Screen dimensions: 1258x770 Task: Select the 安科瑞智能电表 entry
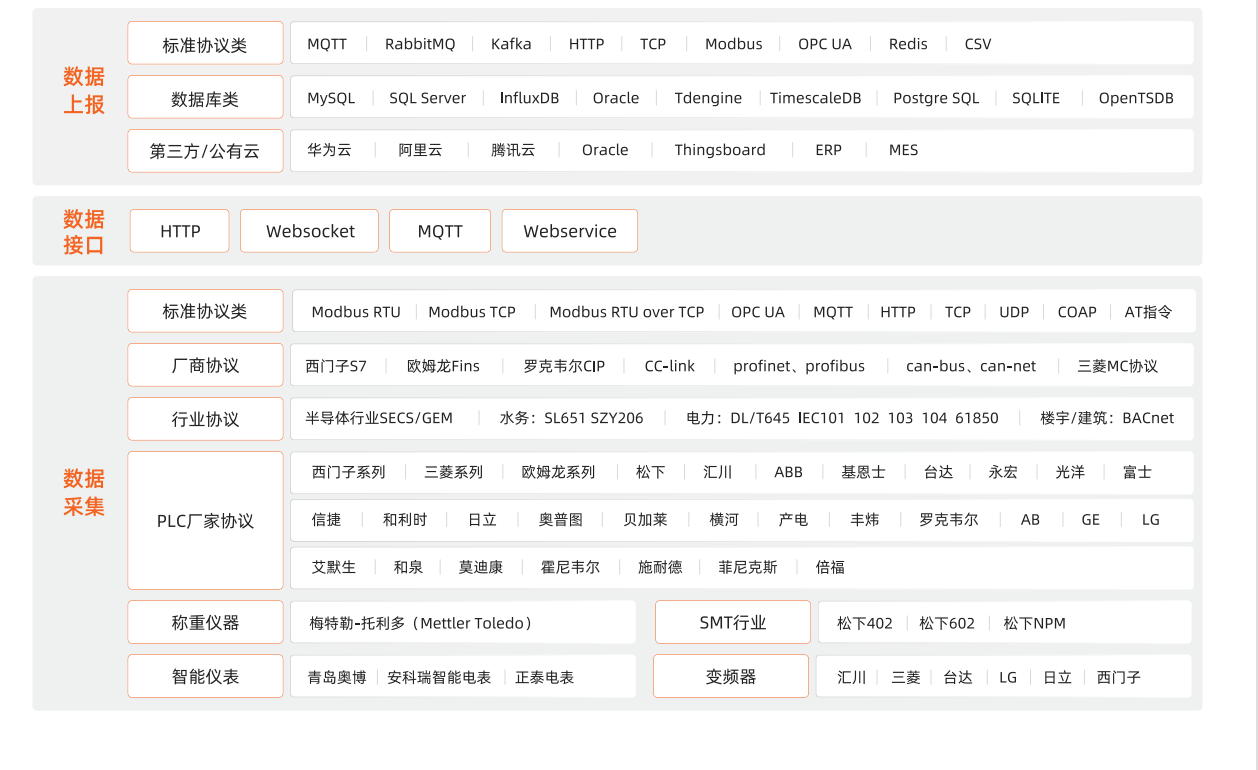coord(439,677)
